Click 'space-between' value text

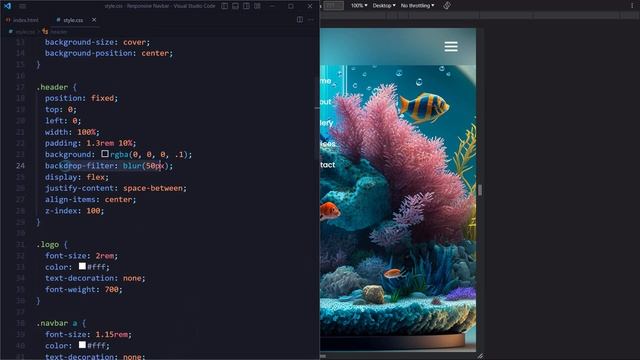[x=153, y=188]
